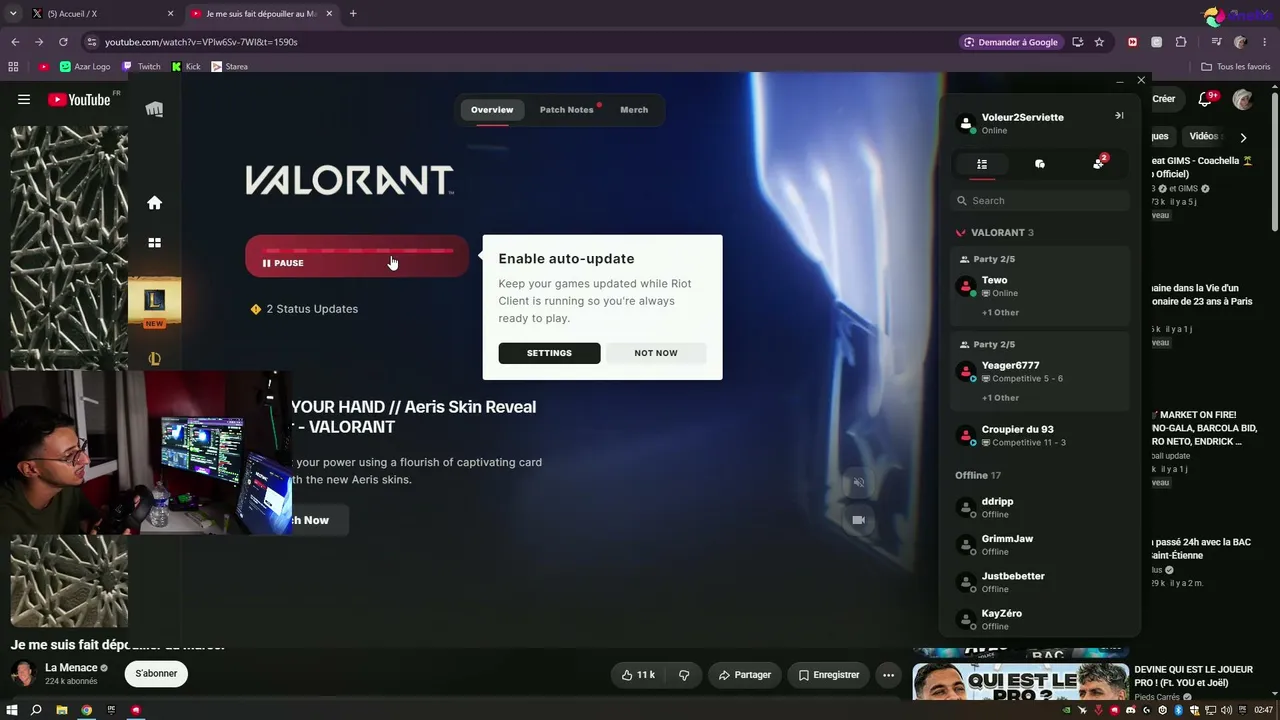
Task: Select offline friend Justbebetter
Action: [1040, 582]
